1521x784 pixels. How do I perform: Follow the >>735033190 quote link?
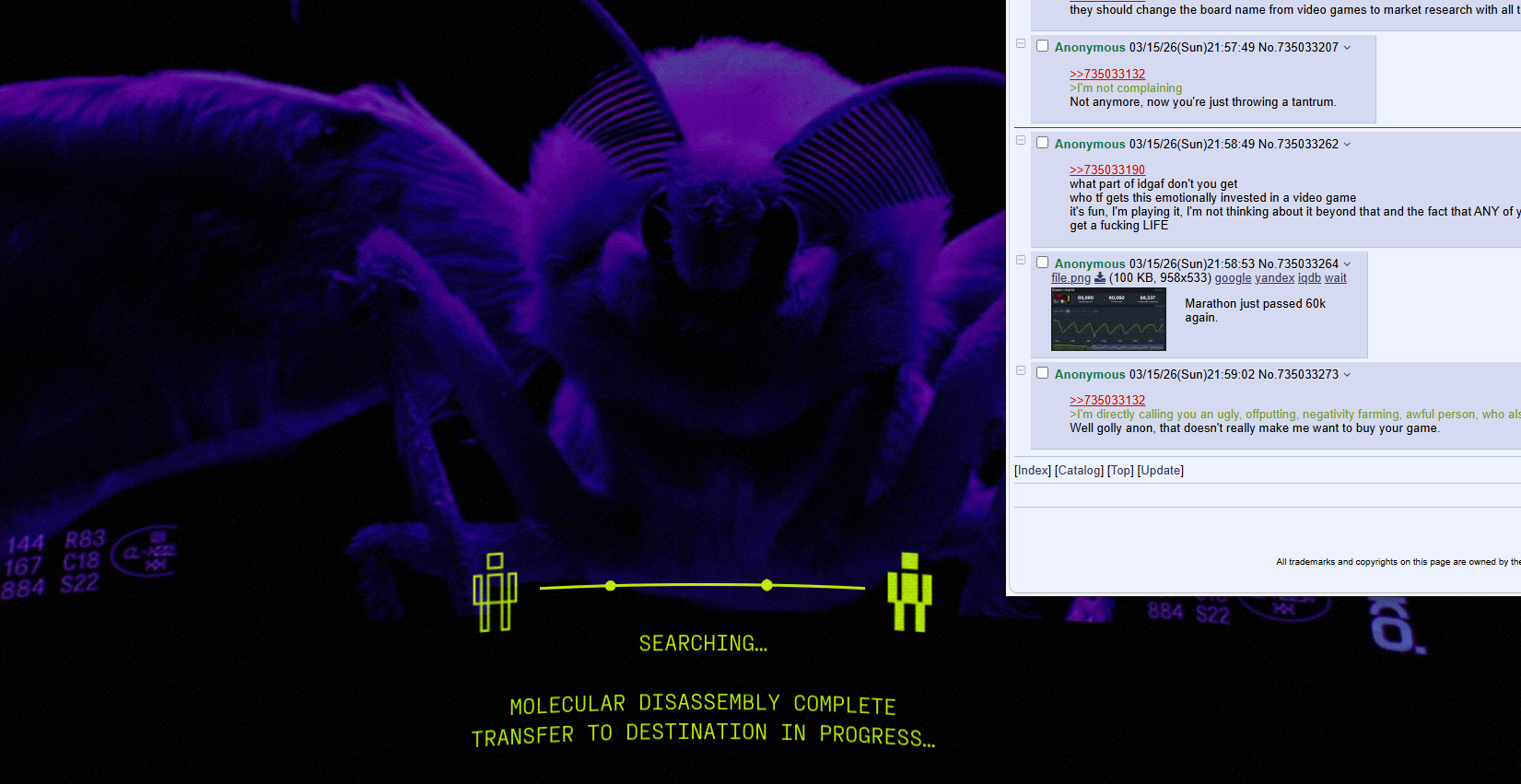pyautogui.click(x=1107, y=170)
